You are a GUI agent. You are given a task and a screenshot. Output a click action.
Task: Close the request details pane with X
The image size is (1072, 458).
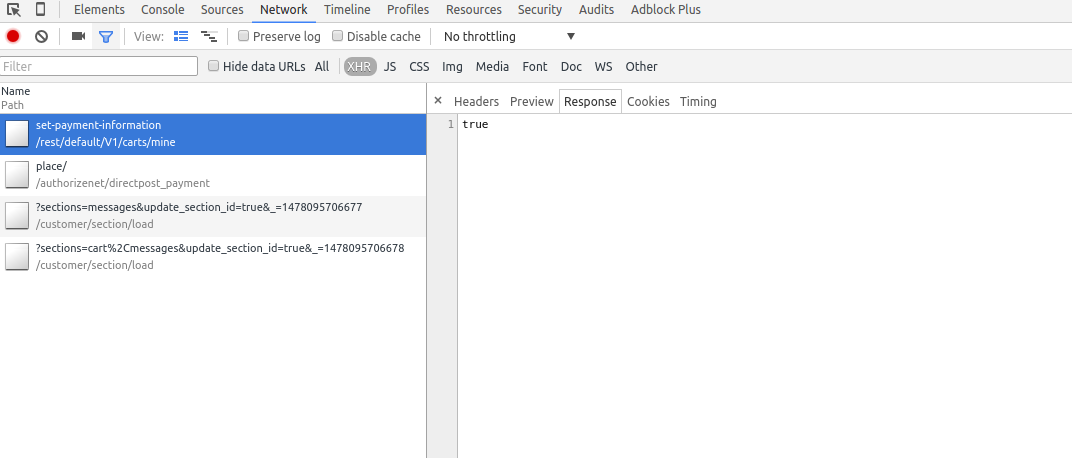[x=438, y=100]
